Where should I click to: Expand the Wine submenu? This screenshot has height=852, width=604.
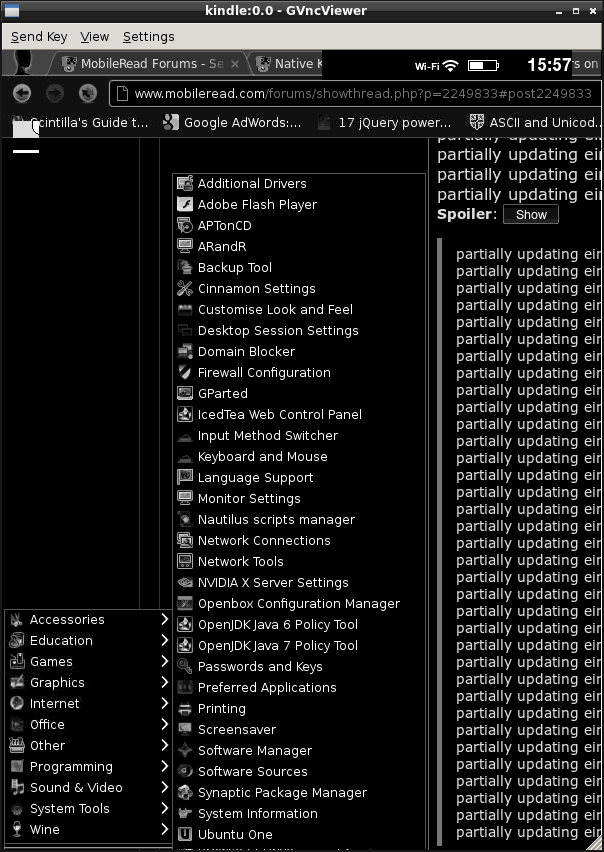coord(88,829)
